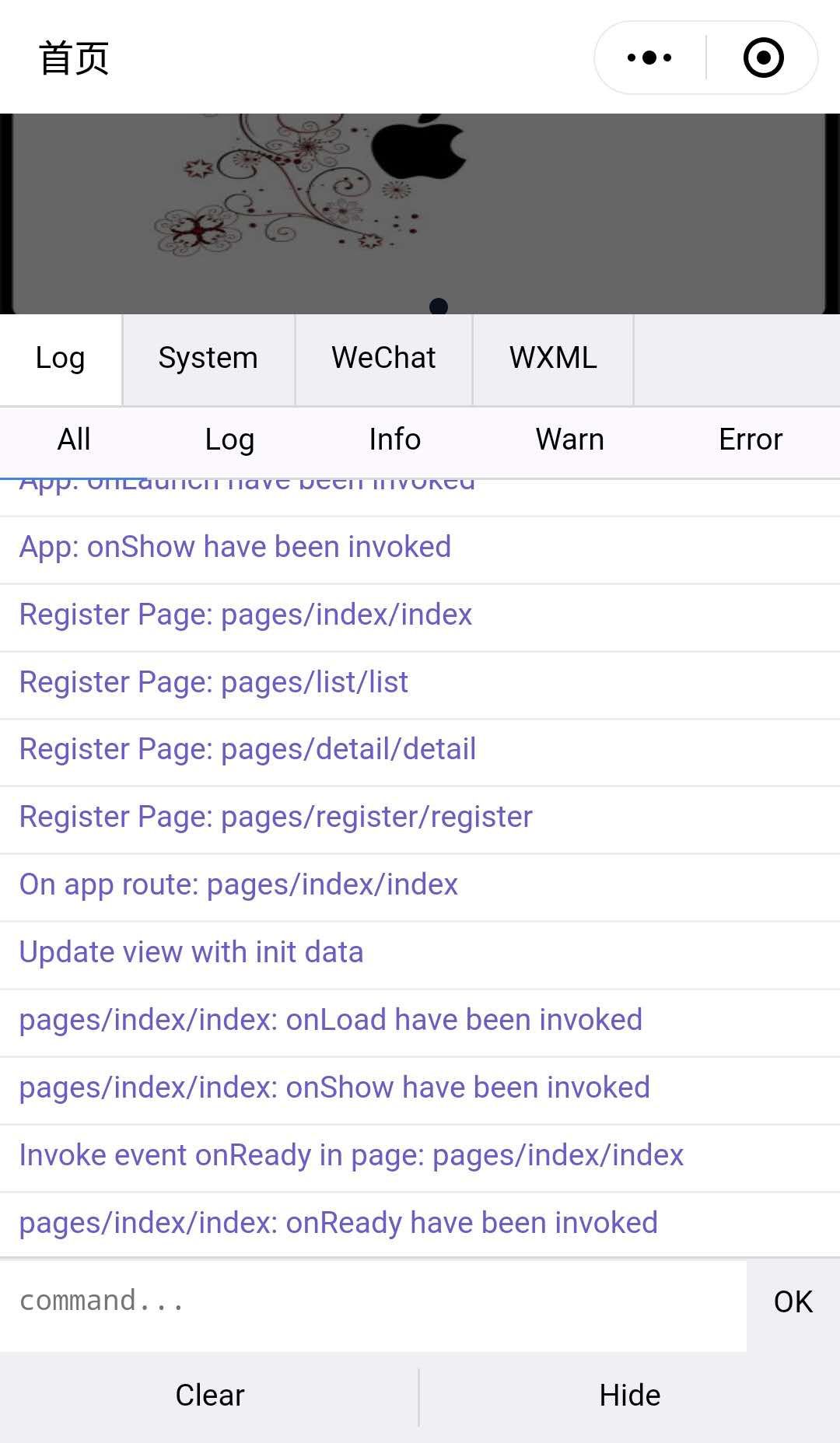Screen dimensions: 840x1443
Task: Select the top-level Log tab
Action: pyautogui.click(x=61, y=359)
